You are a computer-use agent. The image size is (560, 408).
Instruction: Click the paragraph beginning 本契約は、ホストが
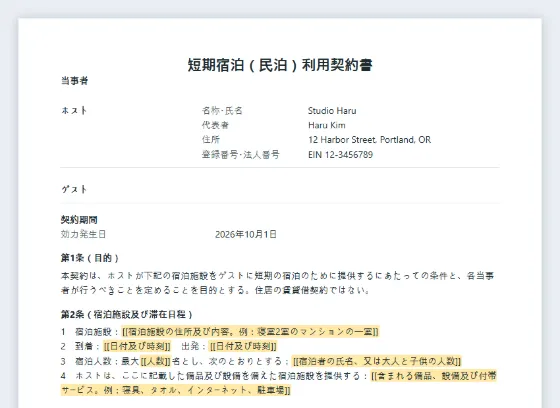point(278,283)
